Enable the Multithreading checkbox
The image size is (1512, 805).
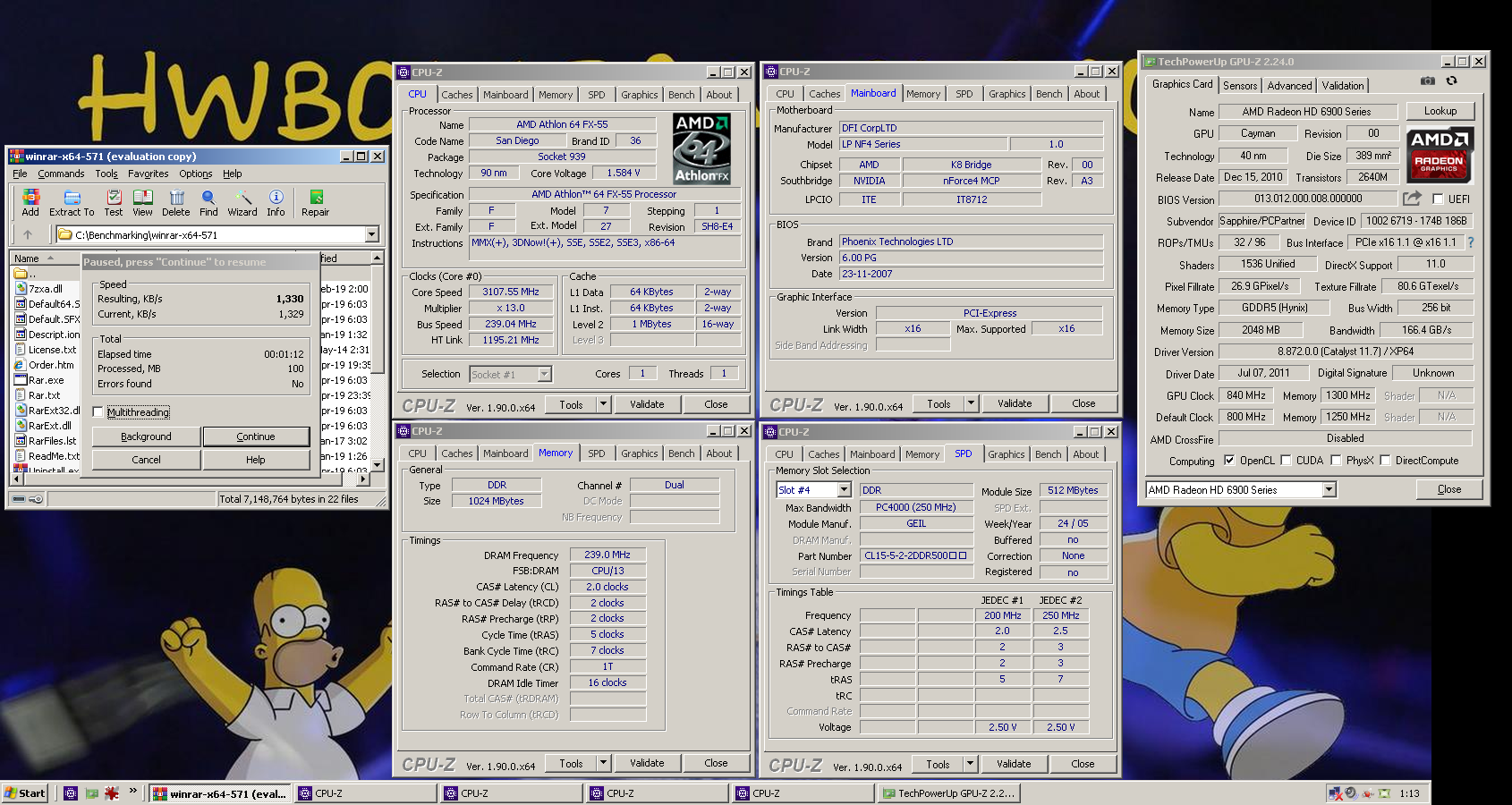[x=98, y=412]
